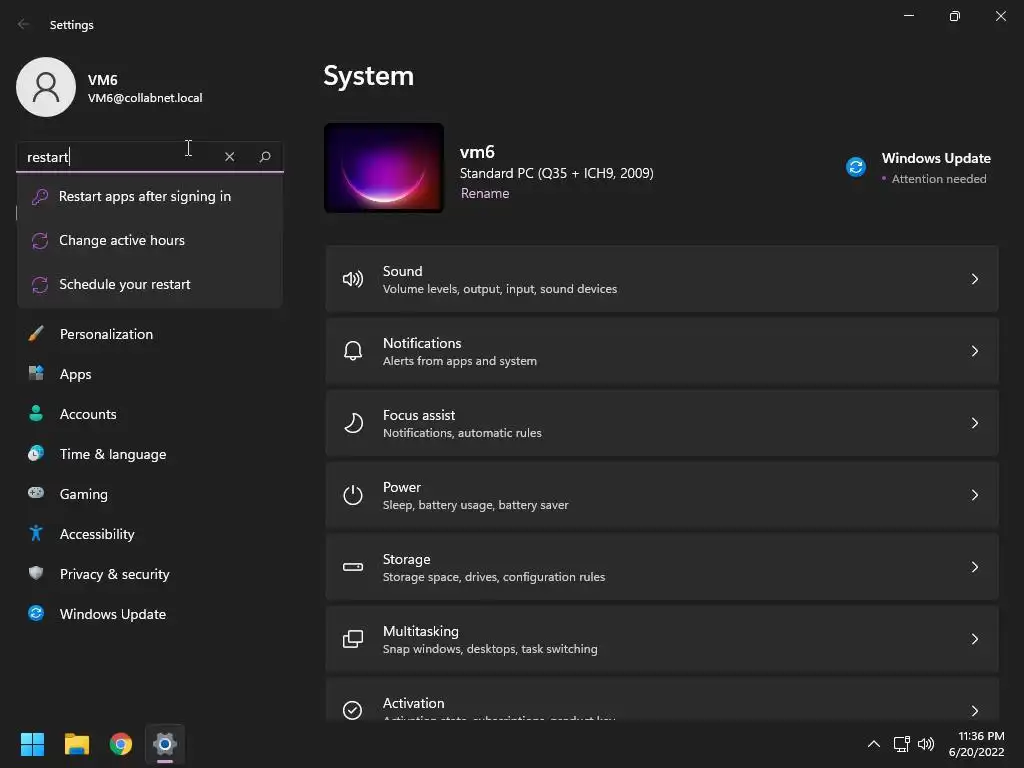This screenshot has width=1024, height=768.
Task: Click the Accounts label in sidebar
Action: tap(88, 414)
